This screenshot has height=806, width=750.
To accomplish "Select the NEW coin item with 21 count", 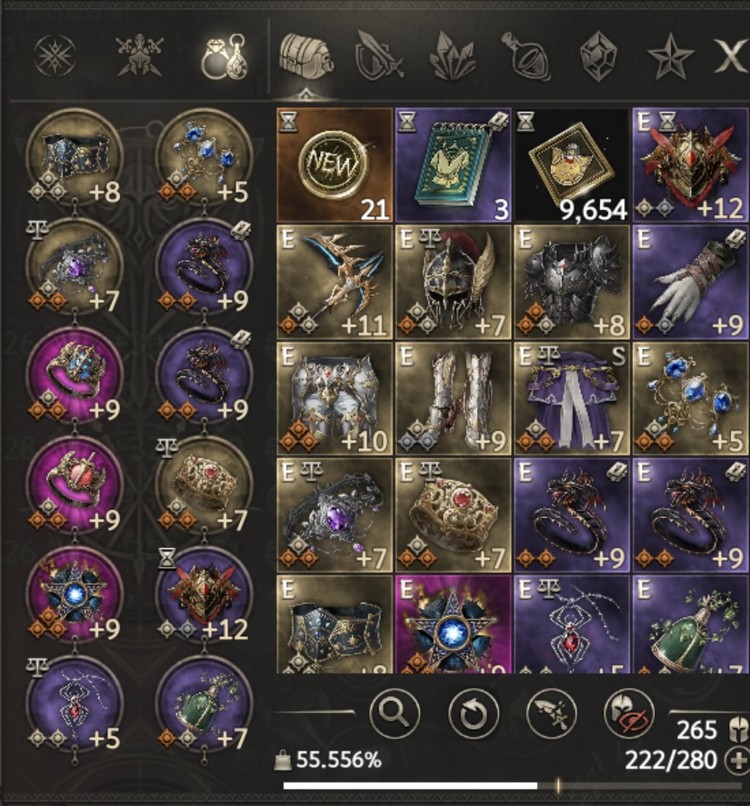I will click(x=335, y=165).
